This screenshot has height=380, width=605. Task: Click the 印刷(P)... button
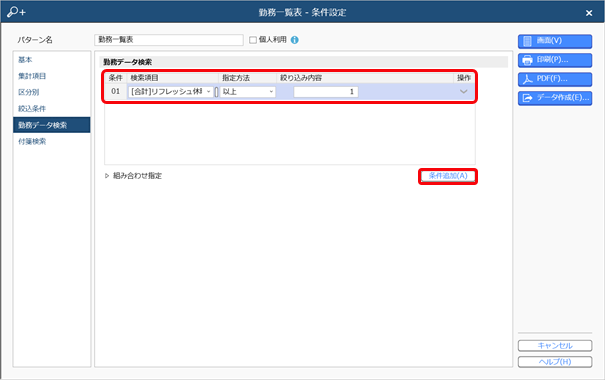555,60
